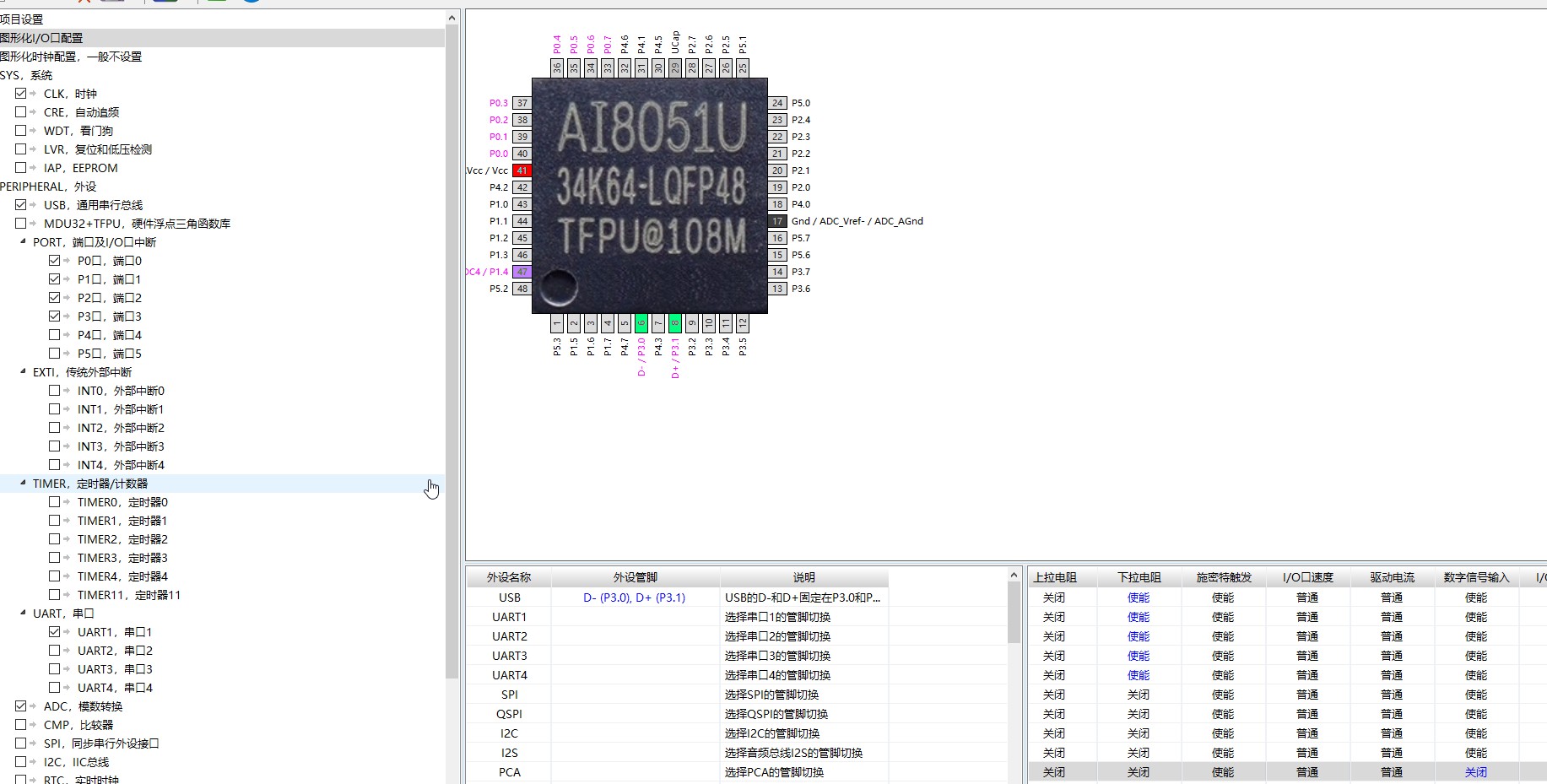Image resolution: width=1547 pixels, height=784 pixels.
Task: Select green pin 6 for P3.0
Action: coord(641,323)
